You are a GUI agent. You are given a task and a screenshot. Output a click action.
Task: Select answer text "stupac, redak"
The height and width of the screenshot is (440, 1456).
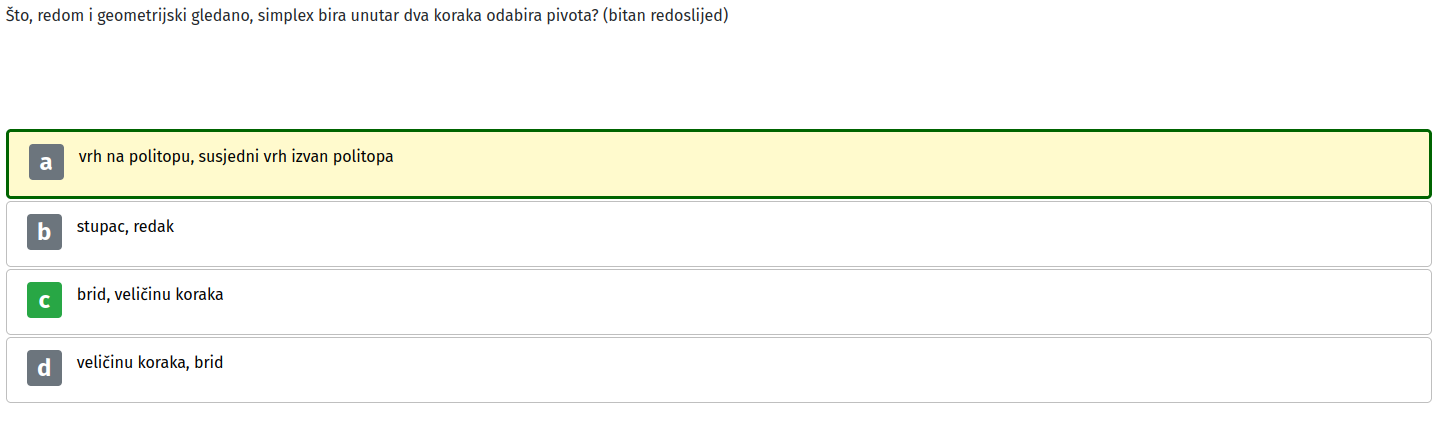[126, 227]
